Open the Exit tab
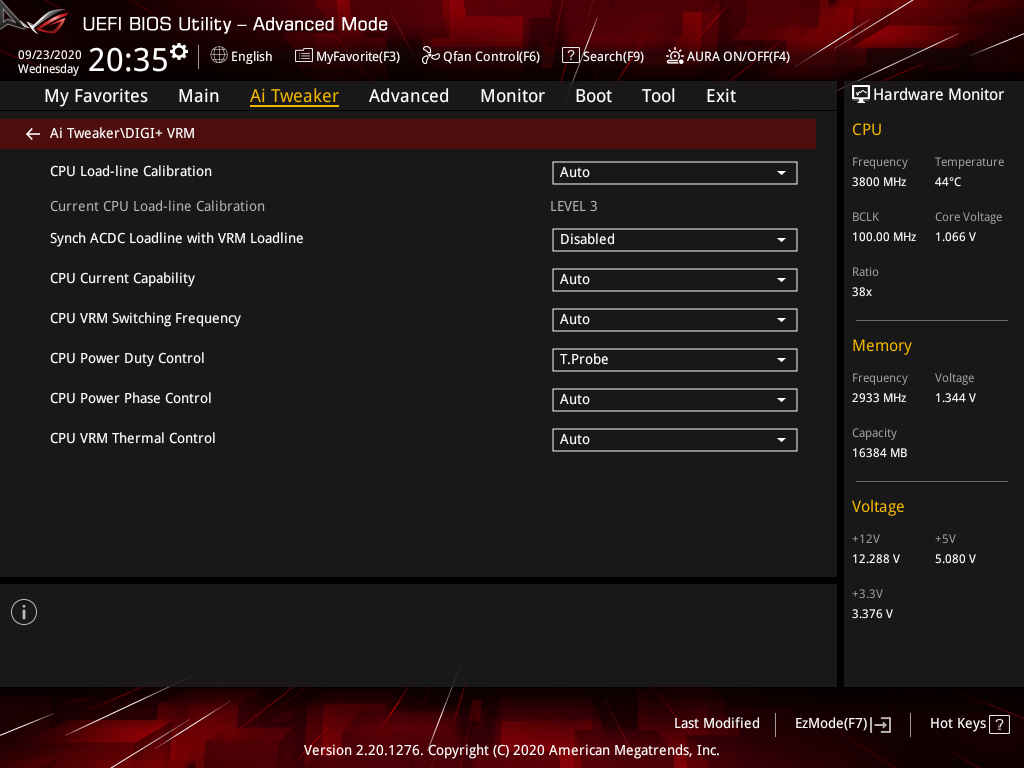This screenshot has width=1024, height=768. [721, 96]
